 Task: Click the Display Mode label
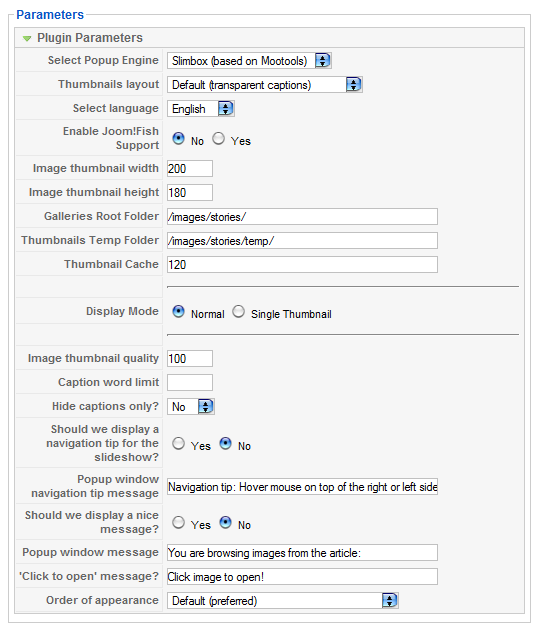point(122,311)
